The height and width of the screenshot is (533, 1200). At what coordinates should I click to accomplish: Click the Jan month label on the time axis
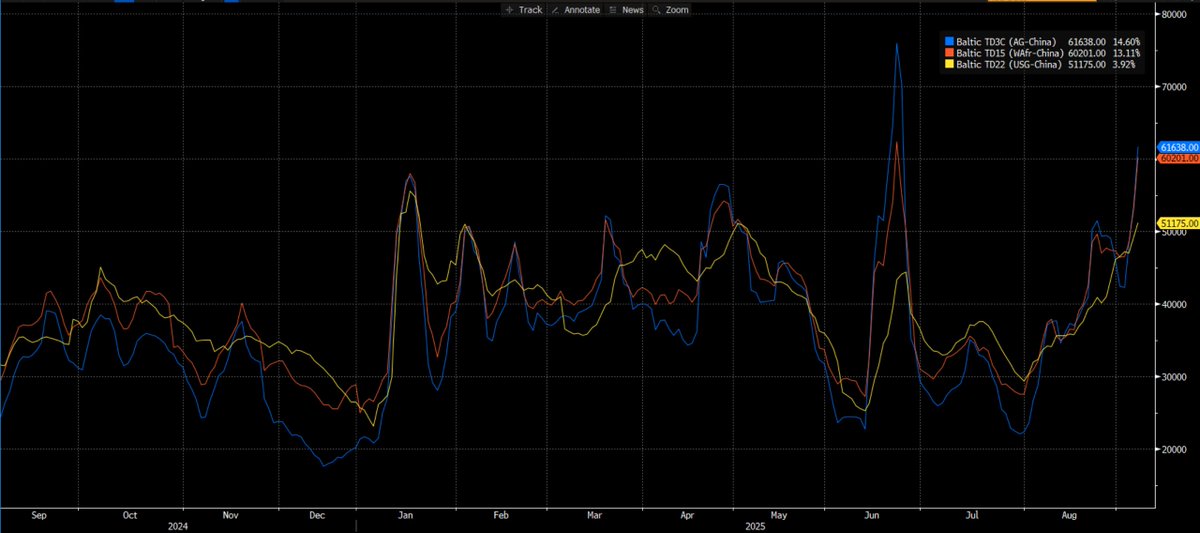pos(406,515)
